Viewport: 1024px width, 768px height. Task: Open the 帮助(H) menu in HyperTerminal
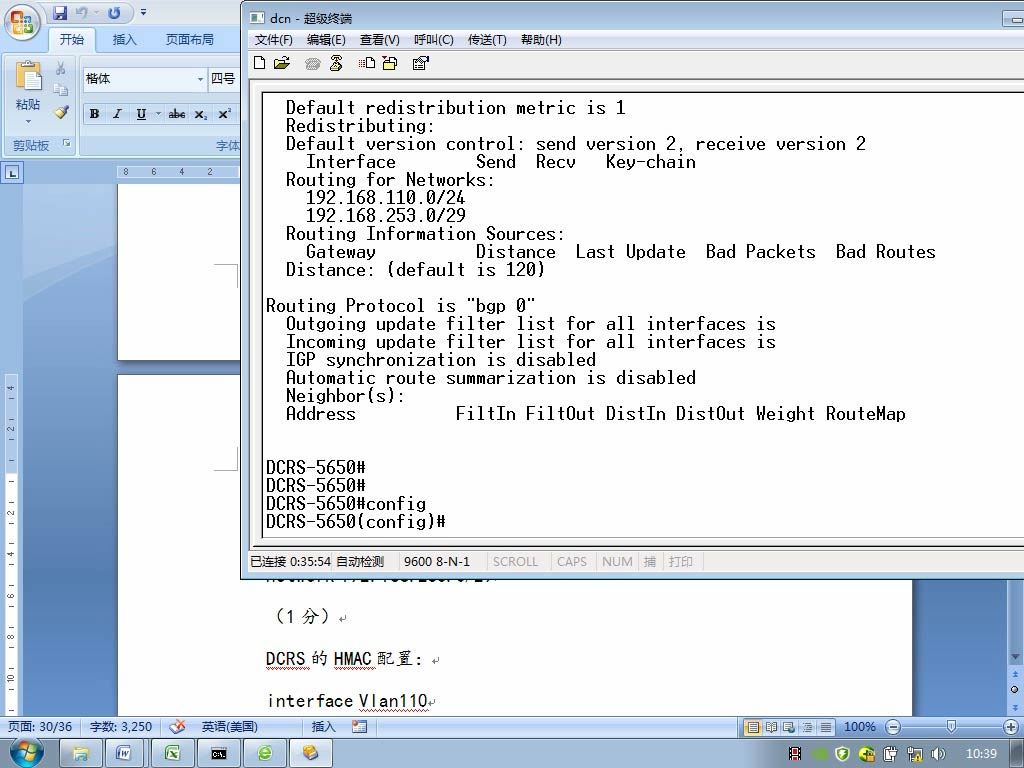pos(541,40)
